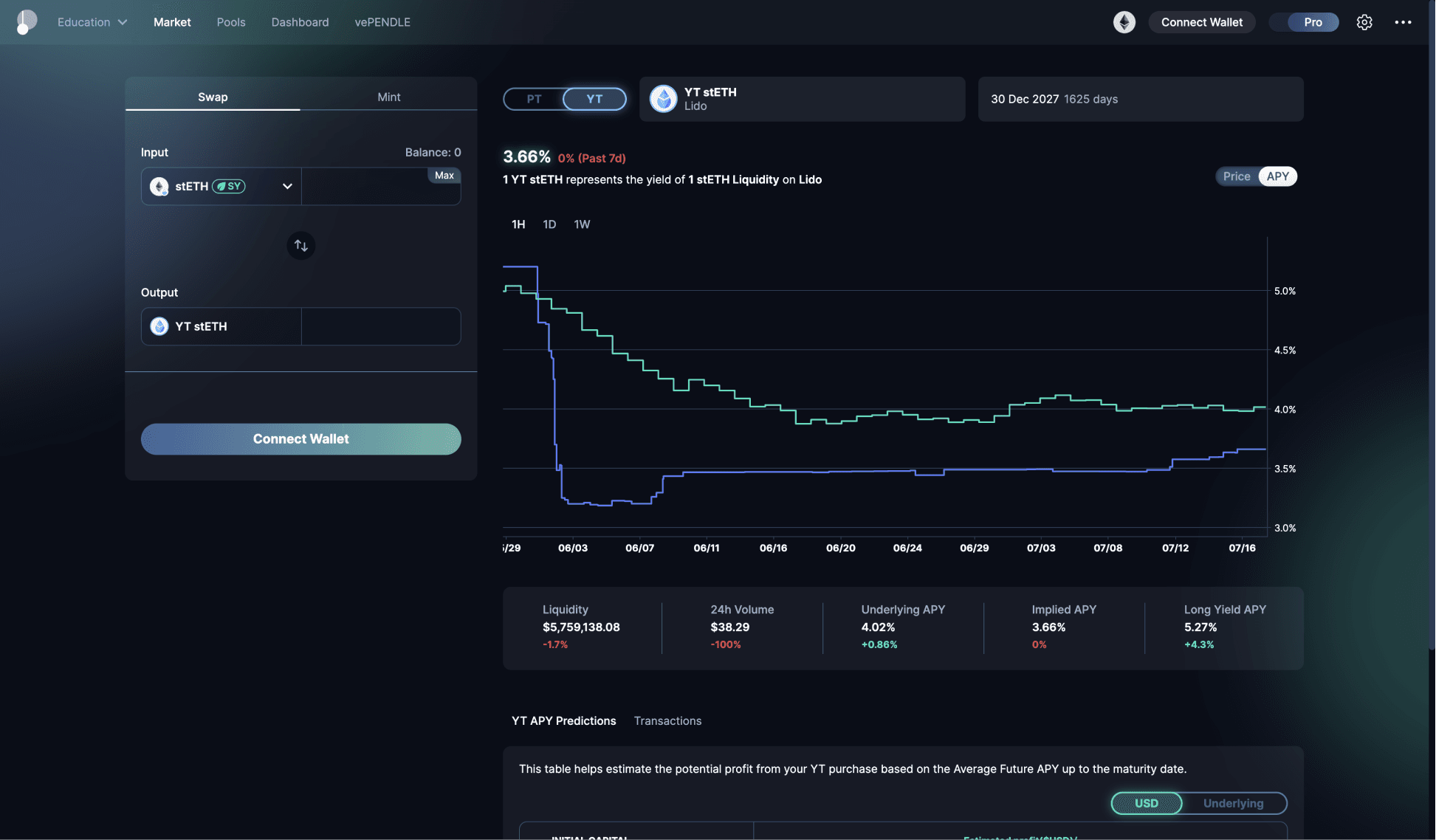
Task: Switch predictions table to Underlying
Action: [x=1234, y=803]
